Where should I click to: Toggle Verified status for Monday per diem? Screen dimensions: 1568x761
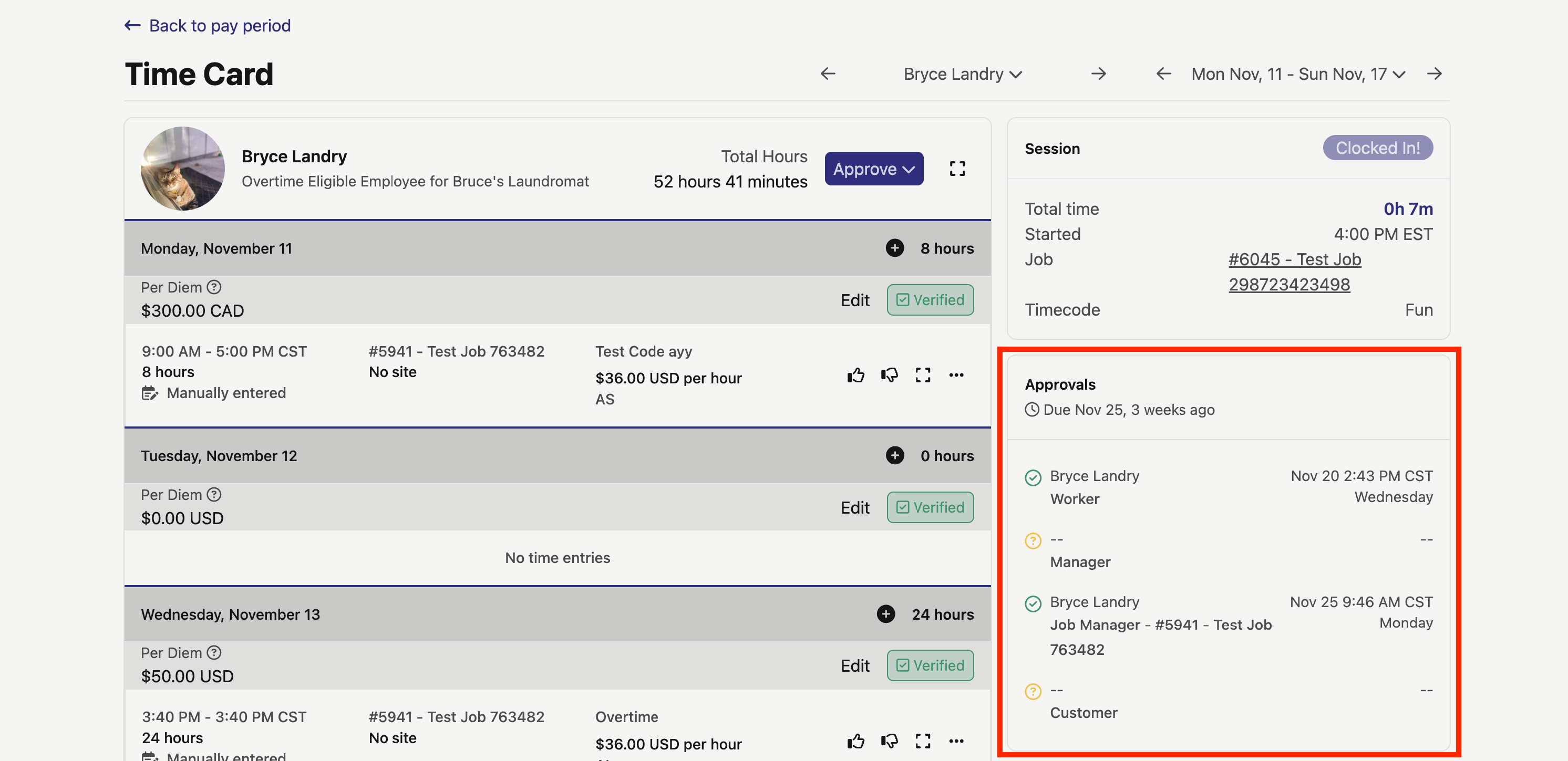pos(930,300)
